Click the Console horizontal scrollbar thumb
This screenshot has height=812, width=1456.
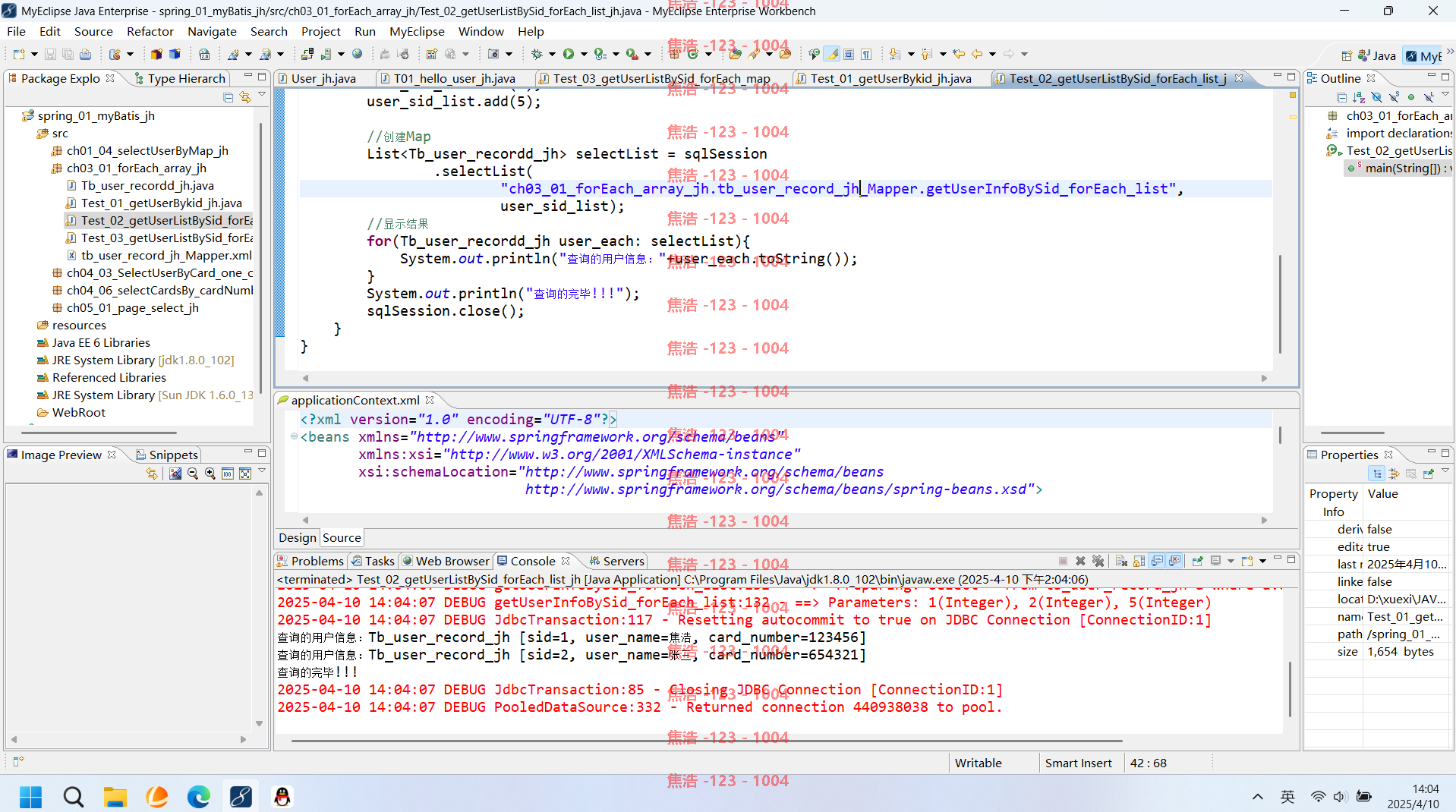(706, 741)
